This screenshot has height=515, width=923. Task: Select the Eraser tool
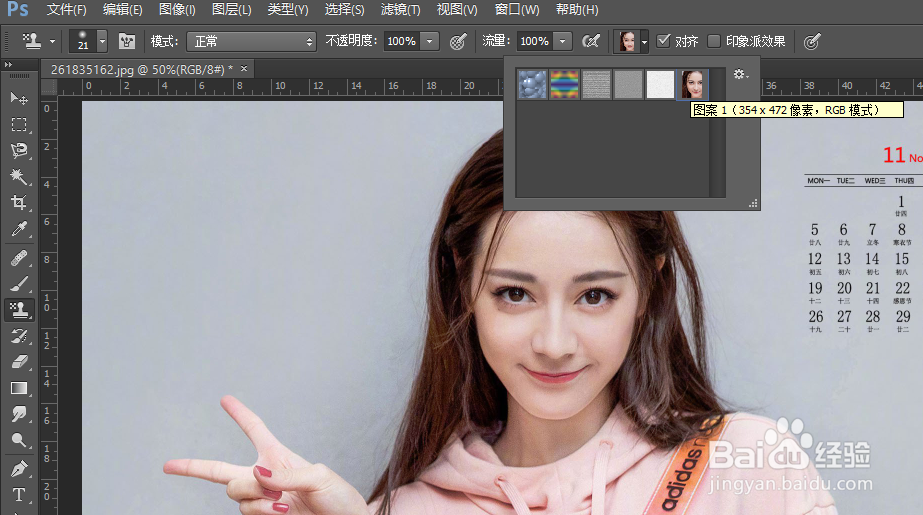pos(19,361)
